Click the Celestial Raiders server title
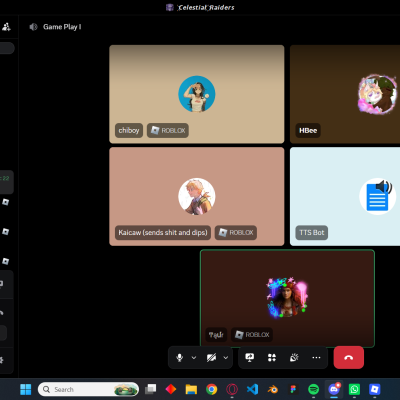The image size is (400, 400). pyautogui.click(x=206, y=7)
